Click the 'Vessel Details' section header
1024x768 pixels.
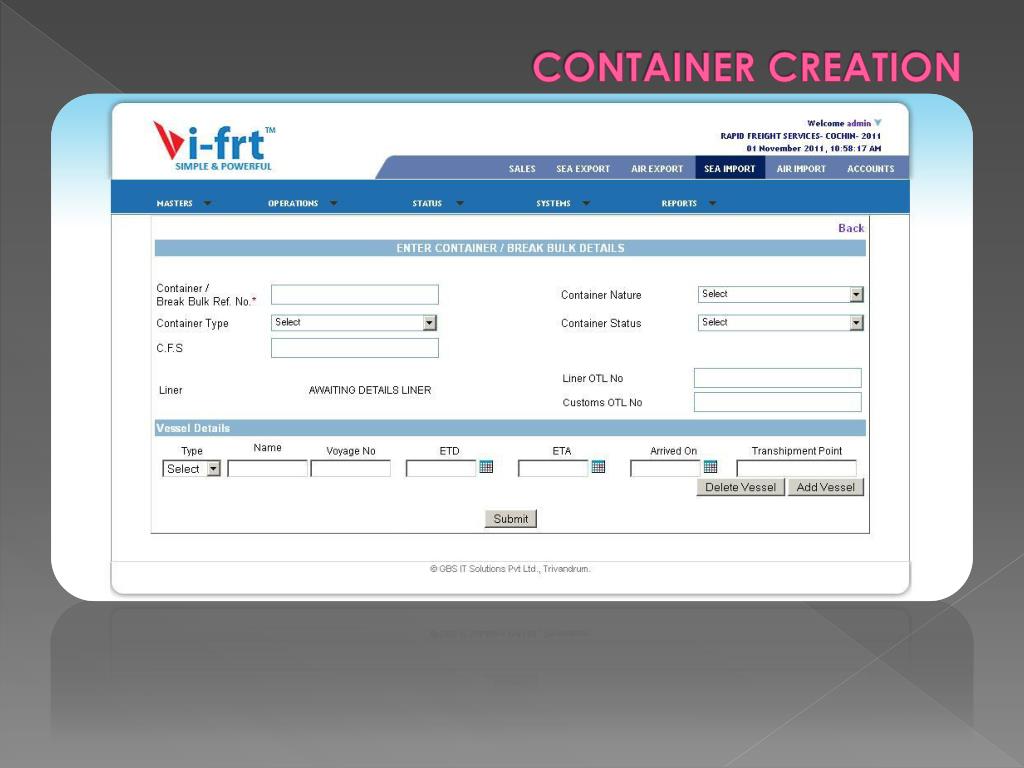click(x=193, y=428)
